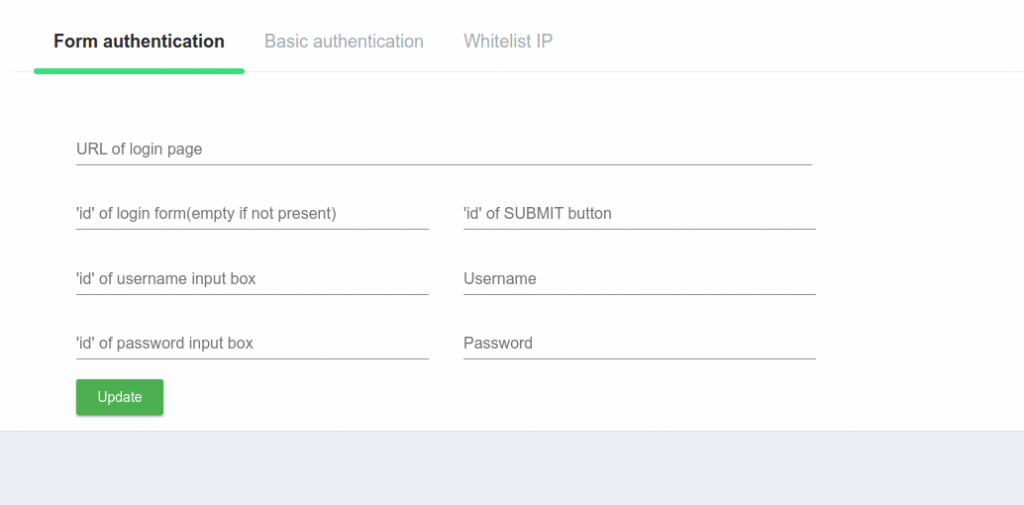Activate the field for entering the Password
The width and height of the screenshot is (1024, 505).
(x=639, y=343)
